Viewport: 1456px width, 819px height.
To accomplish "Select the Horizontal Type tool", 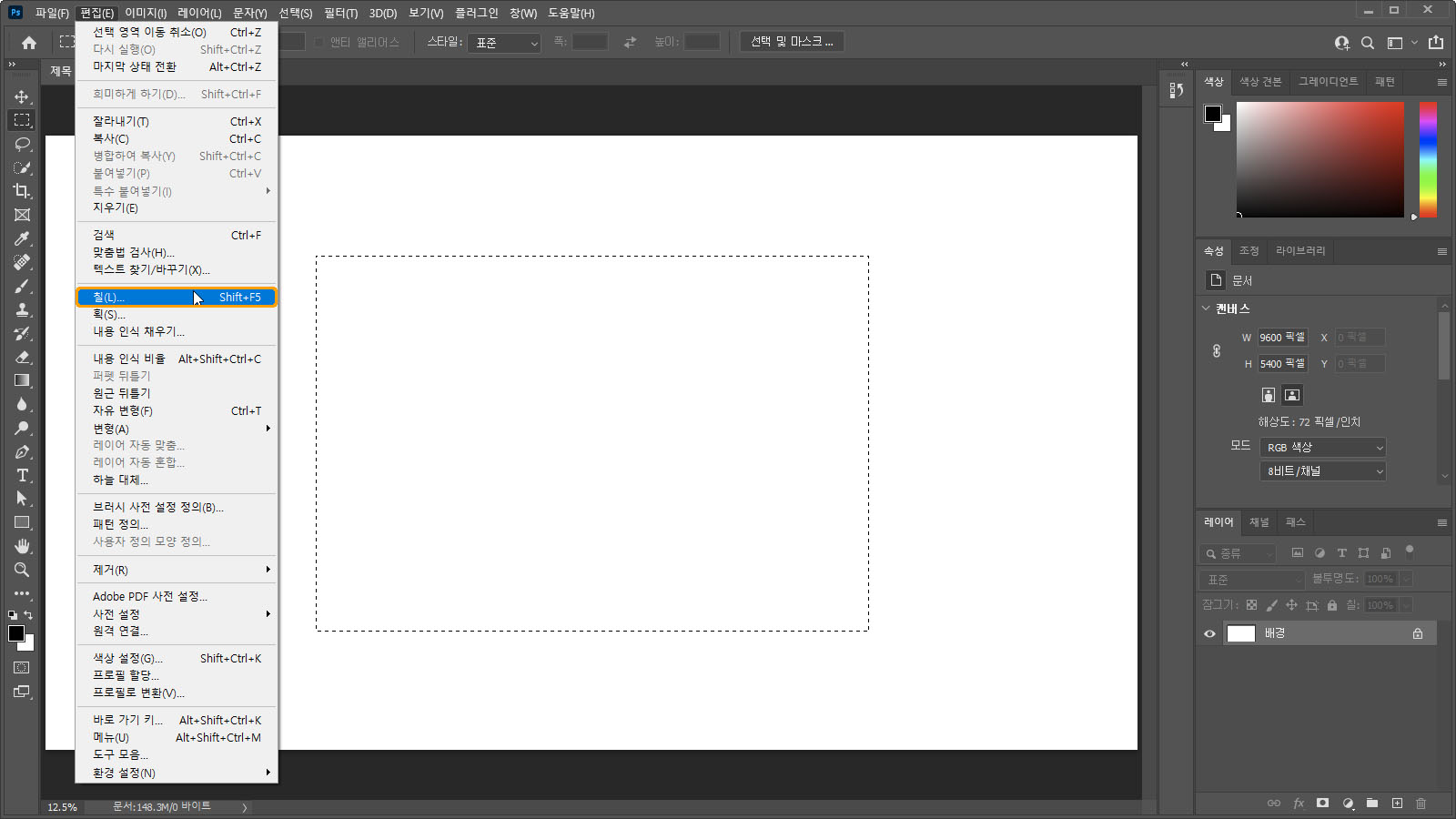I will [22, 475].
